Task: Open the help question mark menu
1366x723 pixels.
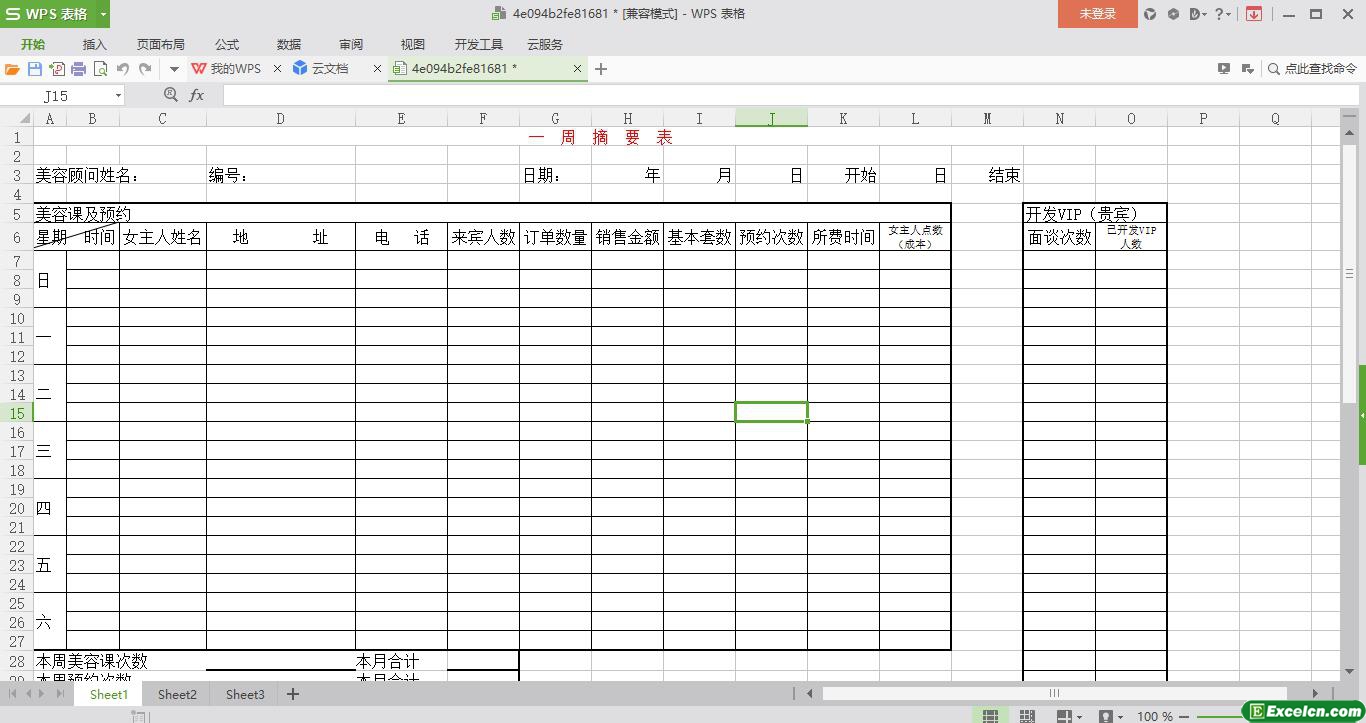Action: coord(1222,14)
